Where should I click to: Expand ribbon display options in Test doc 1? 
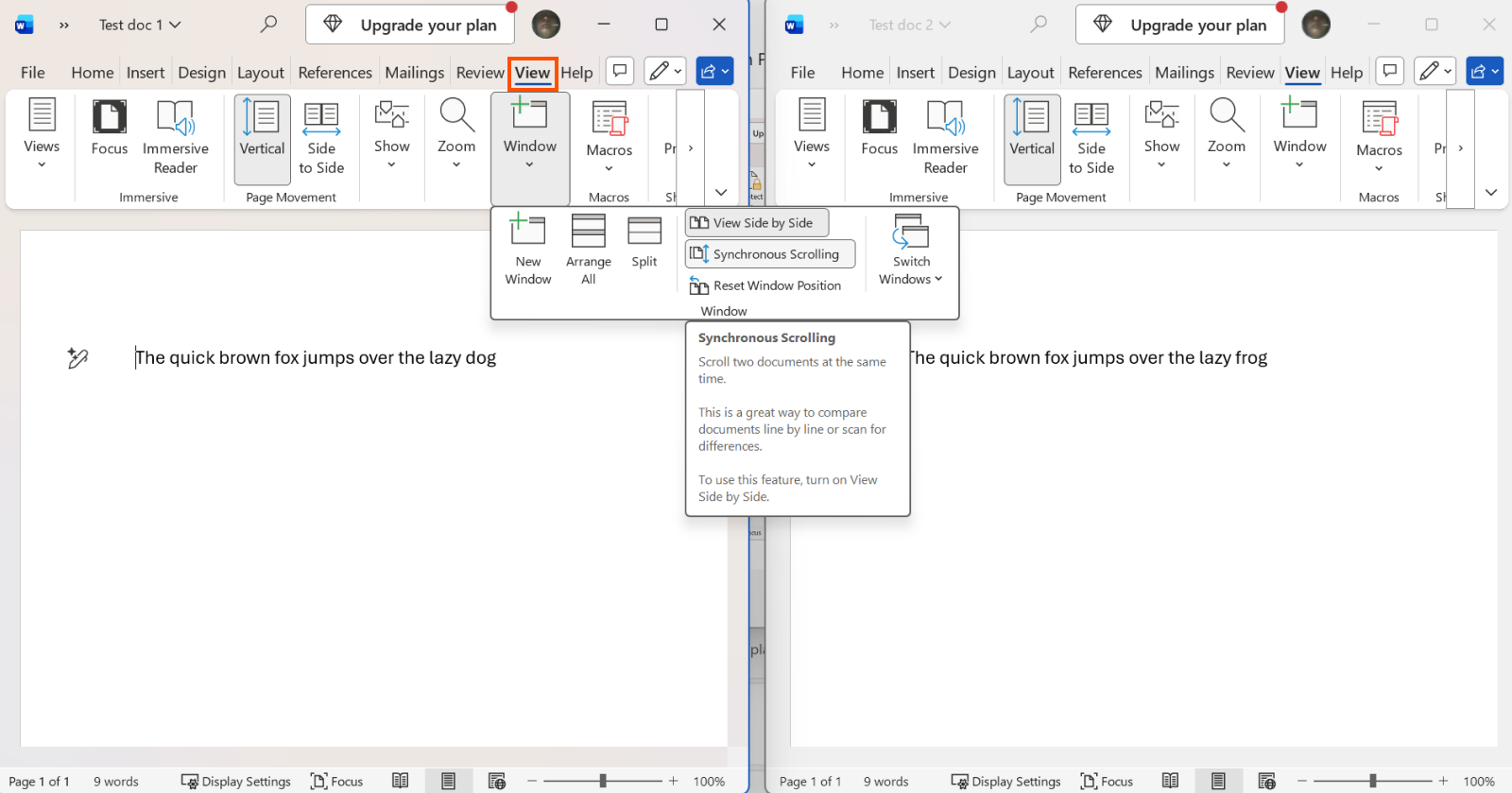(x=721, y=193)
